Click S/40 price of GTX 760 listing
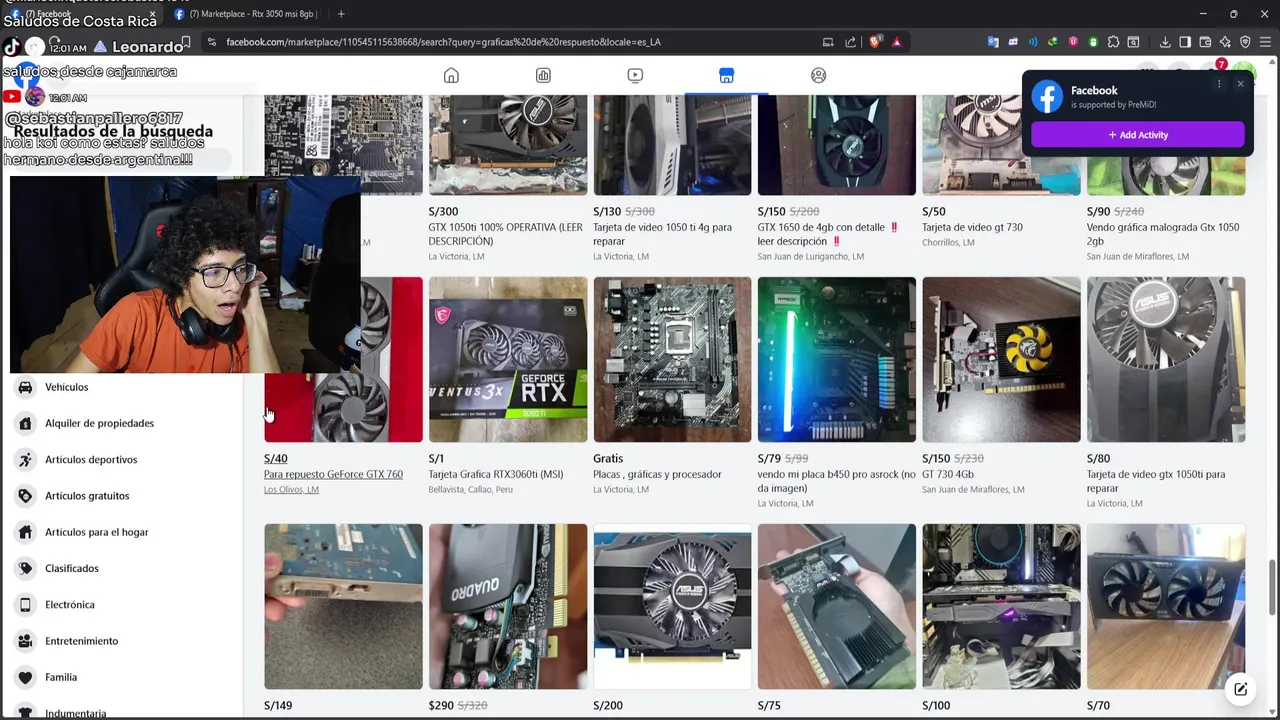Viewport: 1280px width, 720px height. (x=275, y=459)
